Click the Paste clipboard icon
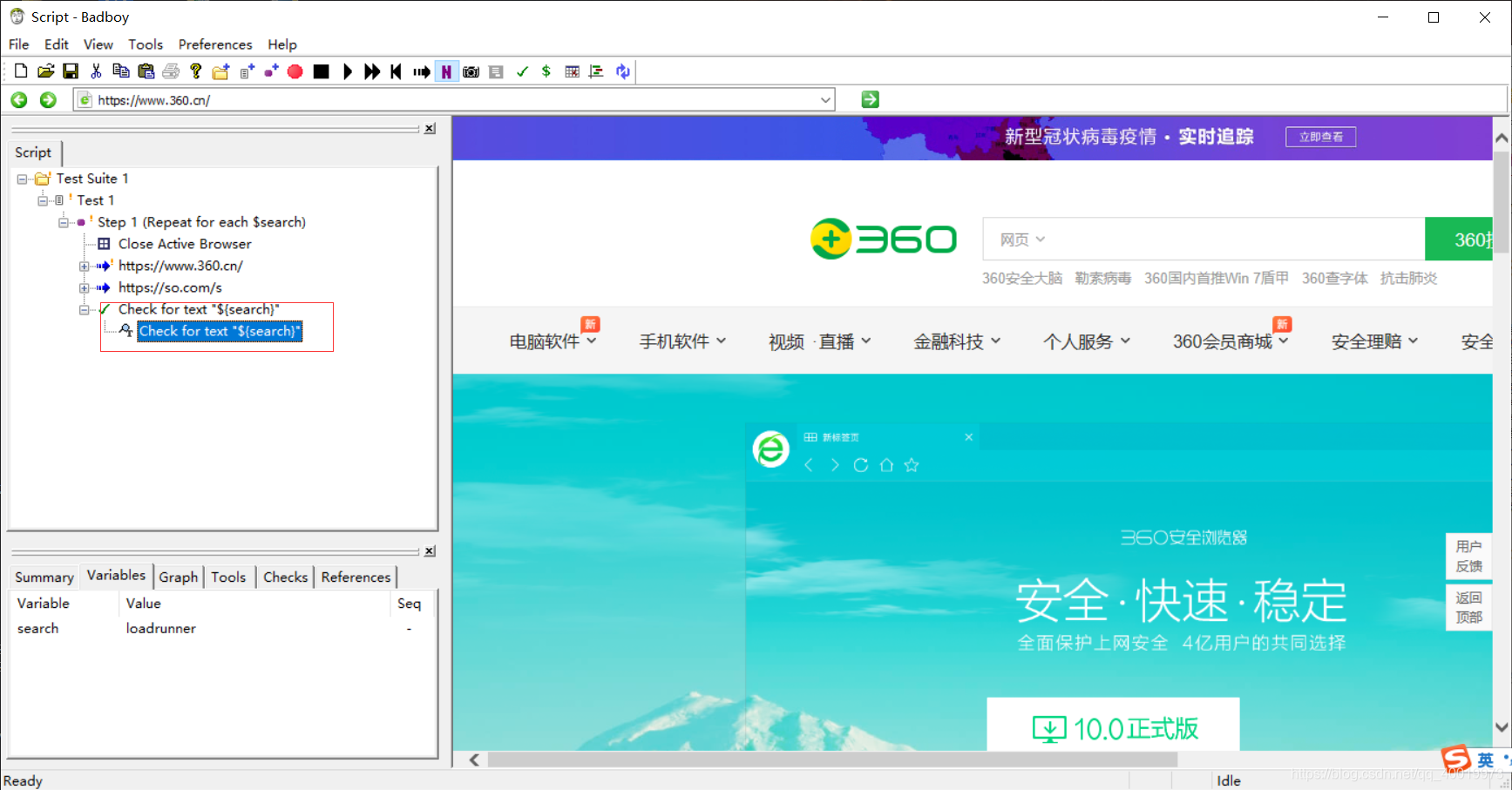The width and height of the screenshot is (1512, 790). [146, 71]
